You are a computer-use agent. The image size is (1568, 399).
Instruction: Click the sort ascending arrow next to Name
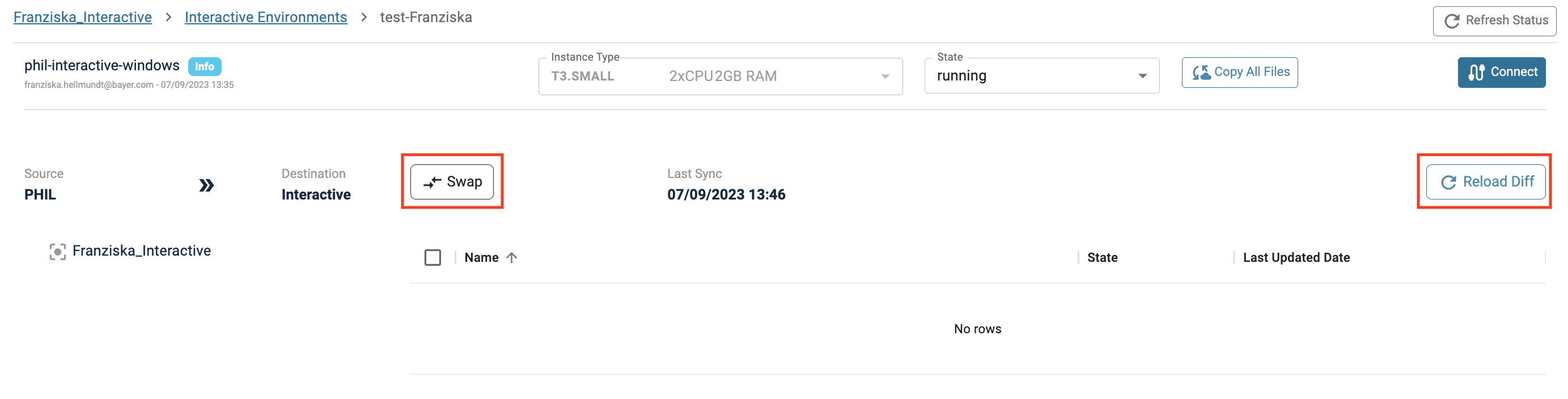click(512, 257)
